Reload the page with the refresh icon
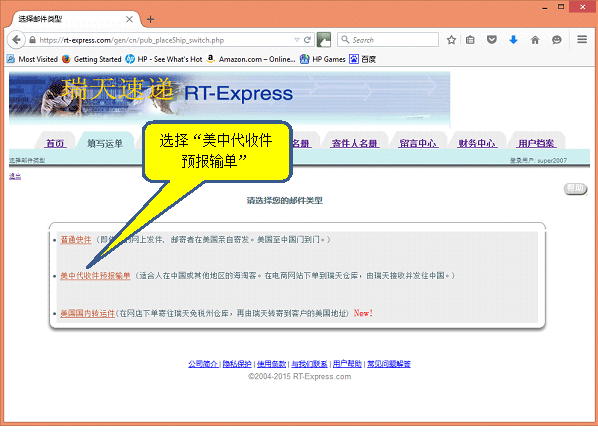Image resolution: width=598 pixels, height=443 pixels. click(x=307, y=40)
